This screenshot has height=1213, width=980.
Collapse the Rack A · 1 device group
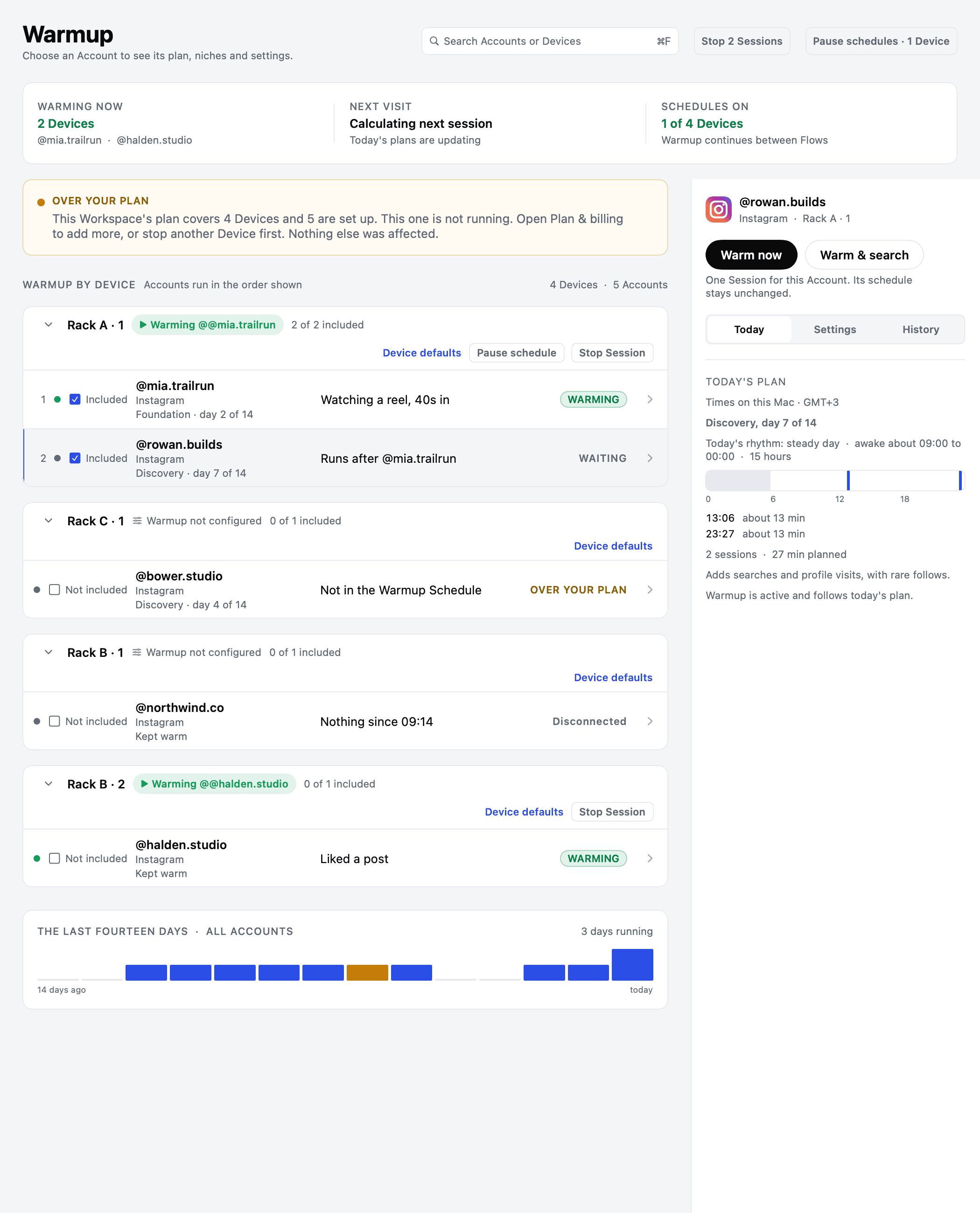[49, 325]
